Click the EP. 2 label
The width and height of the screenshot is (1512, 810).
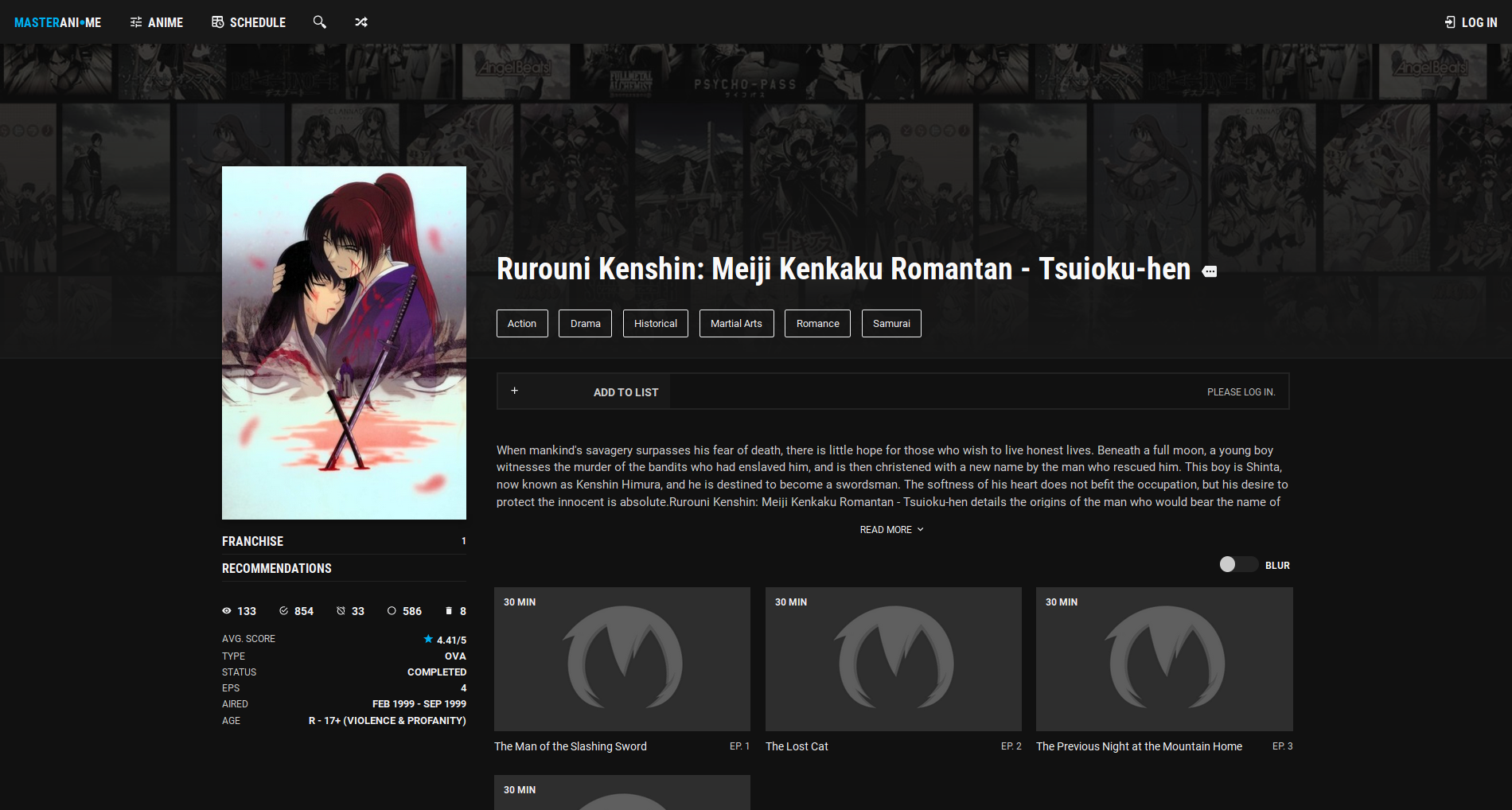(x=1011, y=746)
